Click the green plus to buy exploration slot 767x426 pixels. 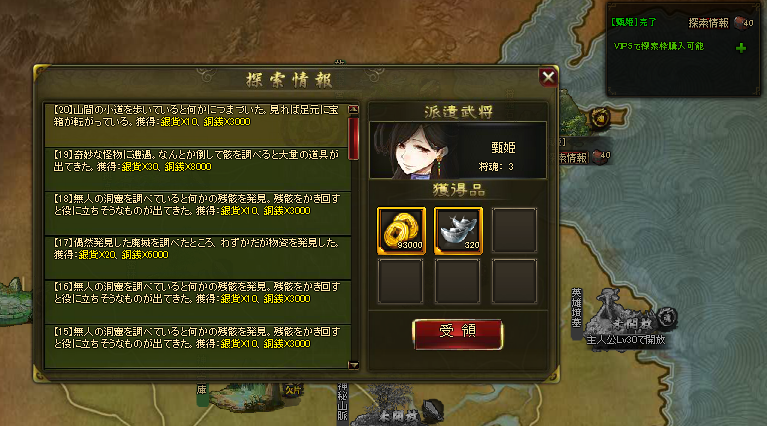click(741, 47)
